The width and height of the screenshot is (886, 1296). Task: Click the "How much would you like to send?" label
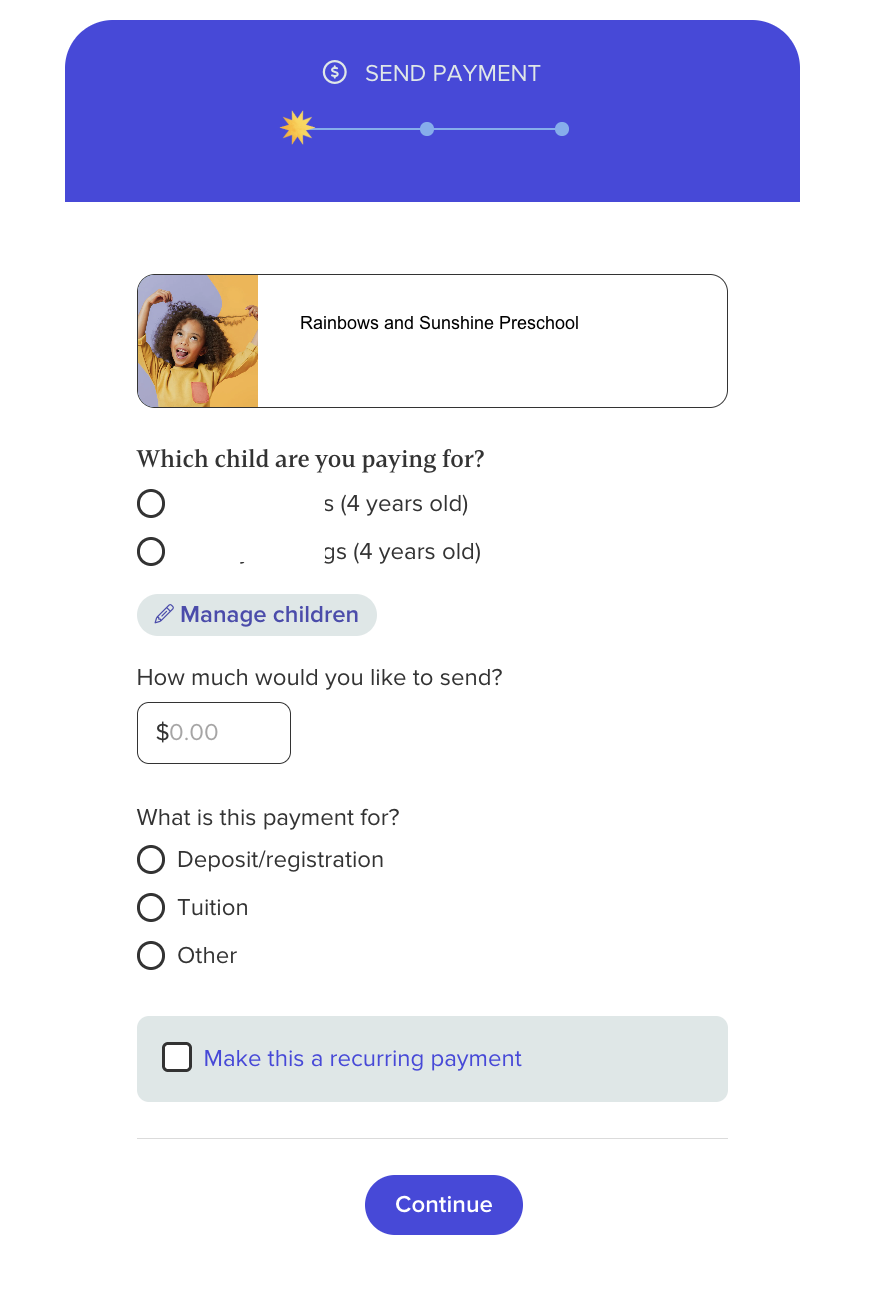tap(319, 678)
